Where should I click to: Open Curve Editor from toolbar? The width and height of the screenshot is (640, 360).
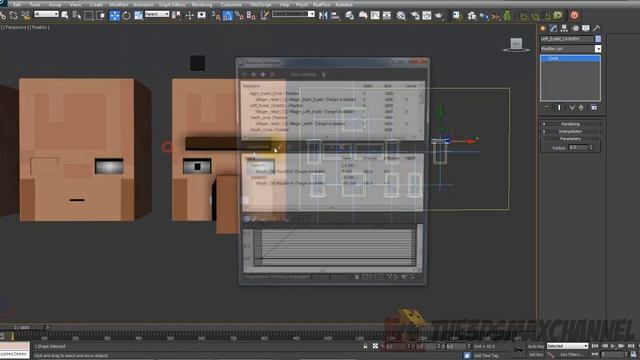click(375, 16)
